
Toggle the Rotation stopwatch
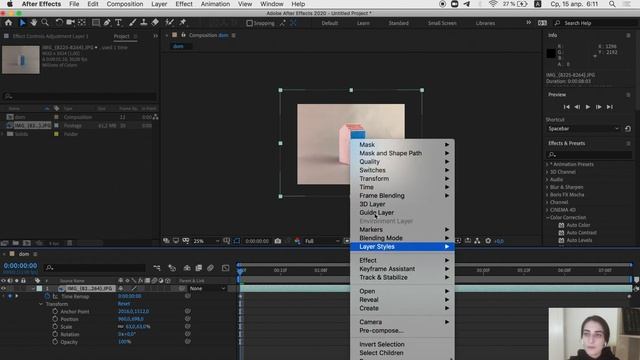click(55, 334)
